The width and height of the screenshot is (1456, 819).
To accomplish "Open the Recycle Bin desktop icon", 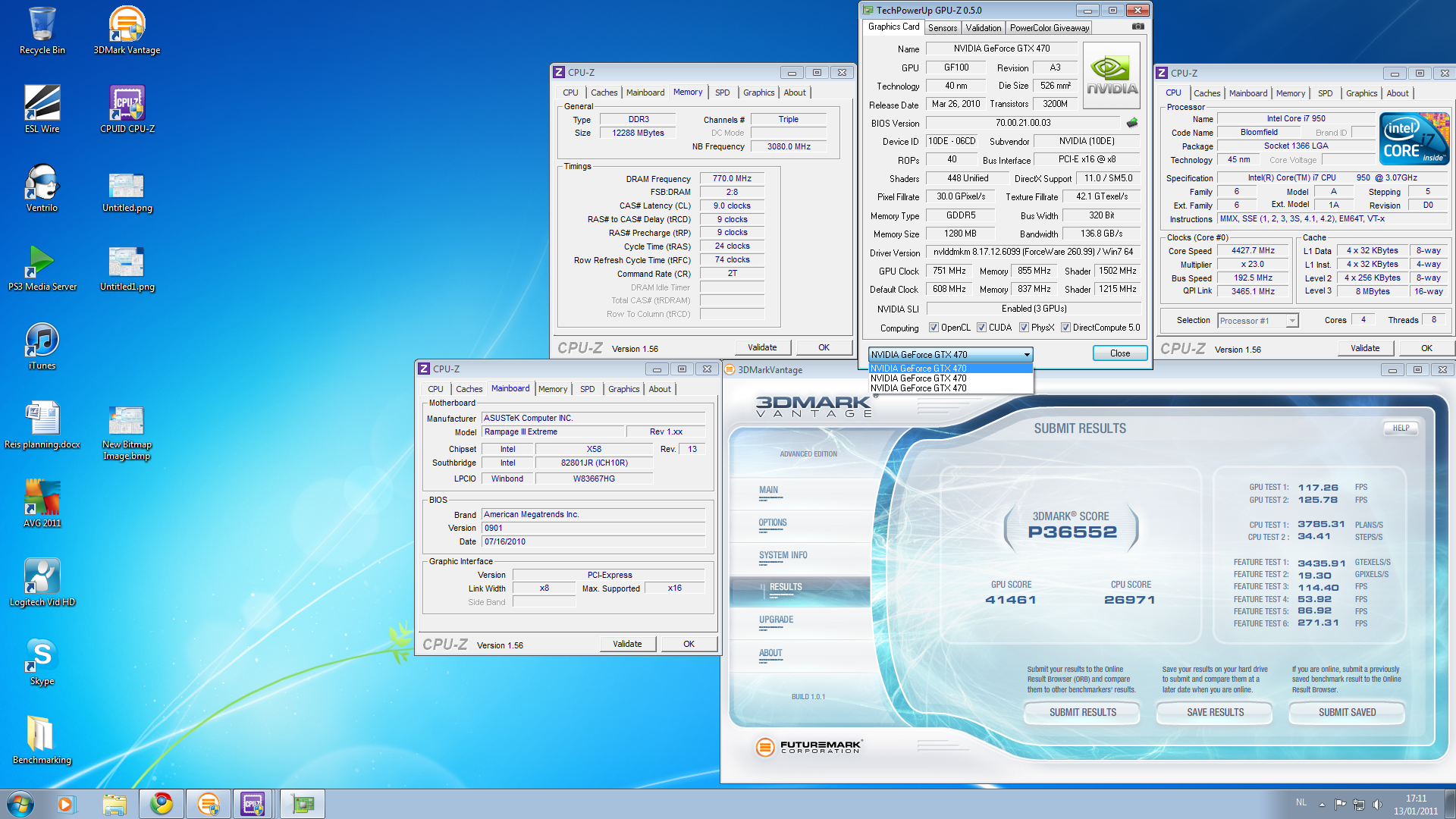I will [42, 30].
